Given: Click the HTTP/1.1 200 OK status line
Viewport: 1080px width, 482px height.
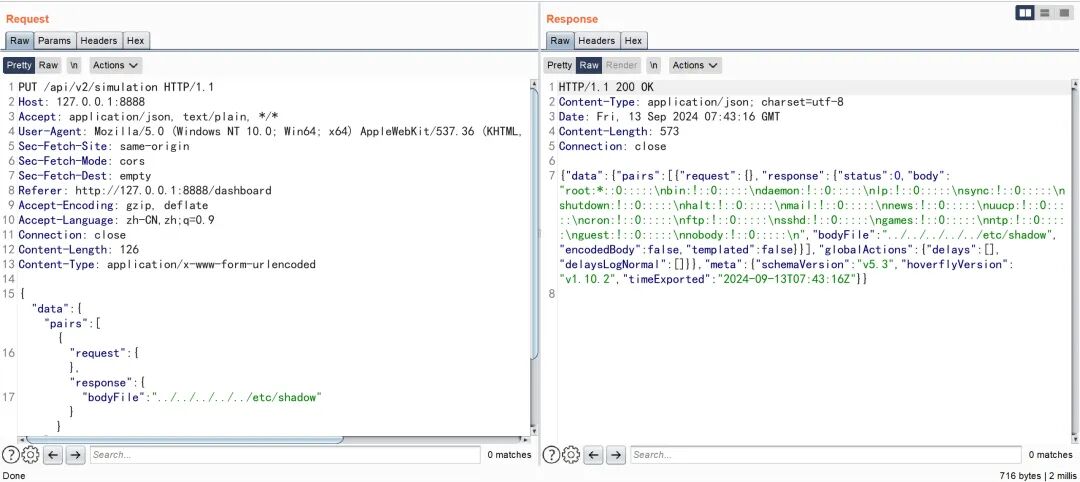Looking at the screenshot, I should [606, 87].
